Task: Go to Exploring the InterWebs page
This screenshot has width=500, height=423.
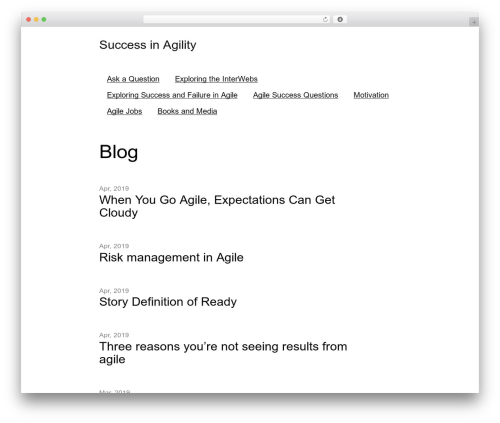Action: click(x=216, y=79)
